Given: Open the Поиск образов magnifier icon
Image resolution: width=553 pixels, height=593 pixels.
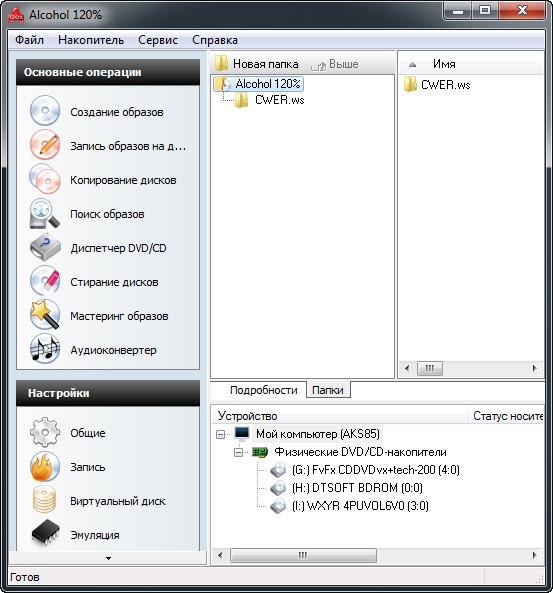Looking at the screenshot, I should (45, 214).
